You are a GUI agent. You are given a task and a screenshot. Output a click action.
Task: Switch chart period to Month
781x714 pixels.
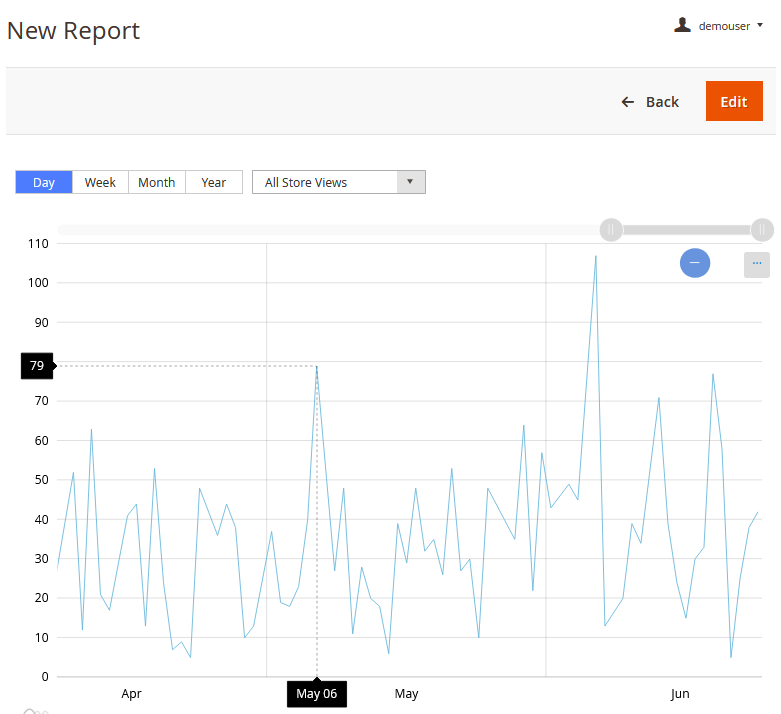(x=156, y=182)
